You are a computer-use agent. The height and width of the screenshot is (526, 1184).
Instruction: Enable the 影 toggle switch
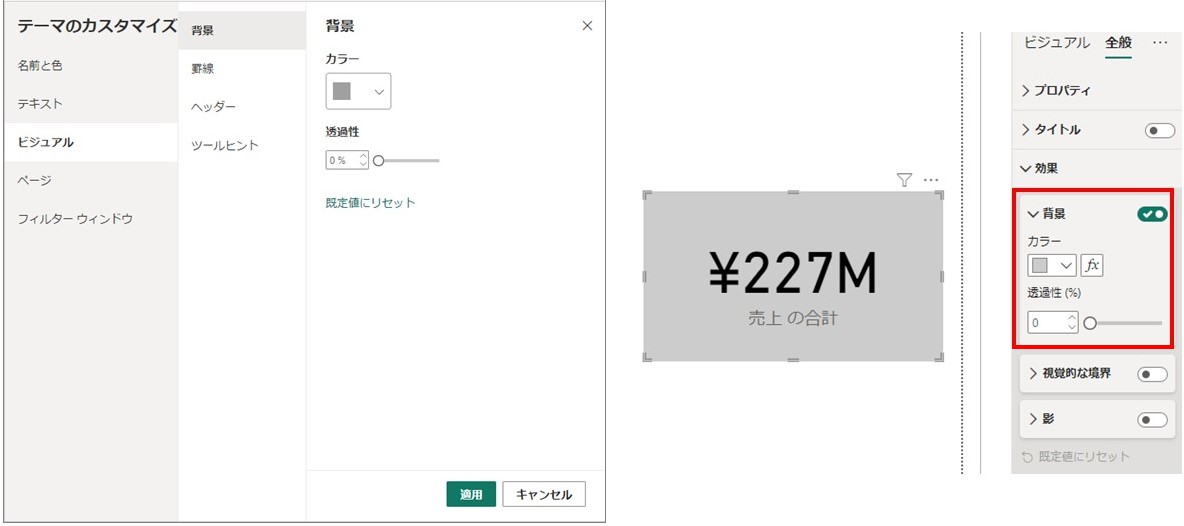pyautogui.click(x=1152, y=420)
